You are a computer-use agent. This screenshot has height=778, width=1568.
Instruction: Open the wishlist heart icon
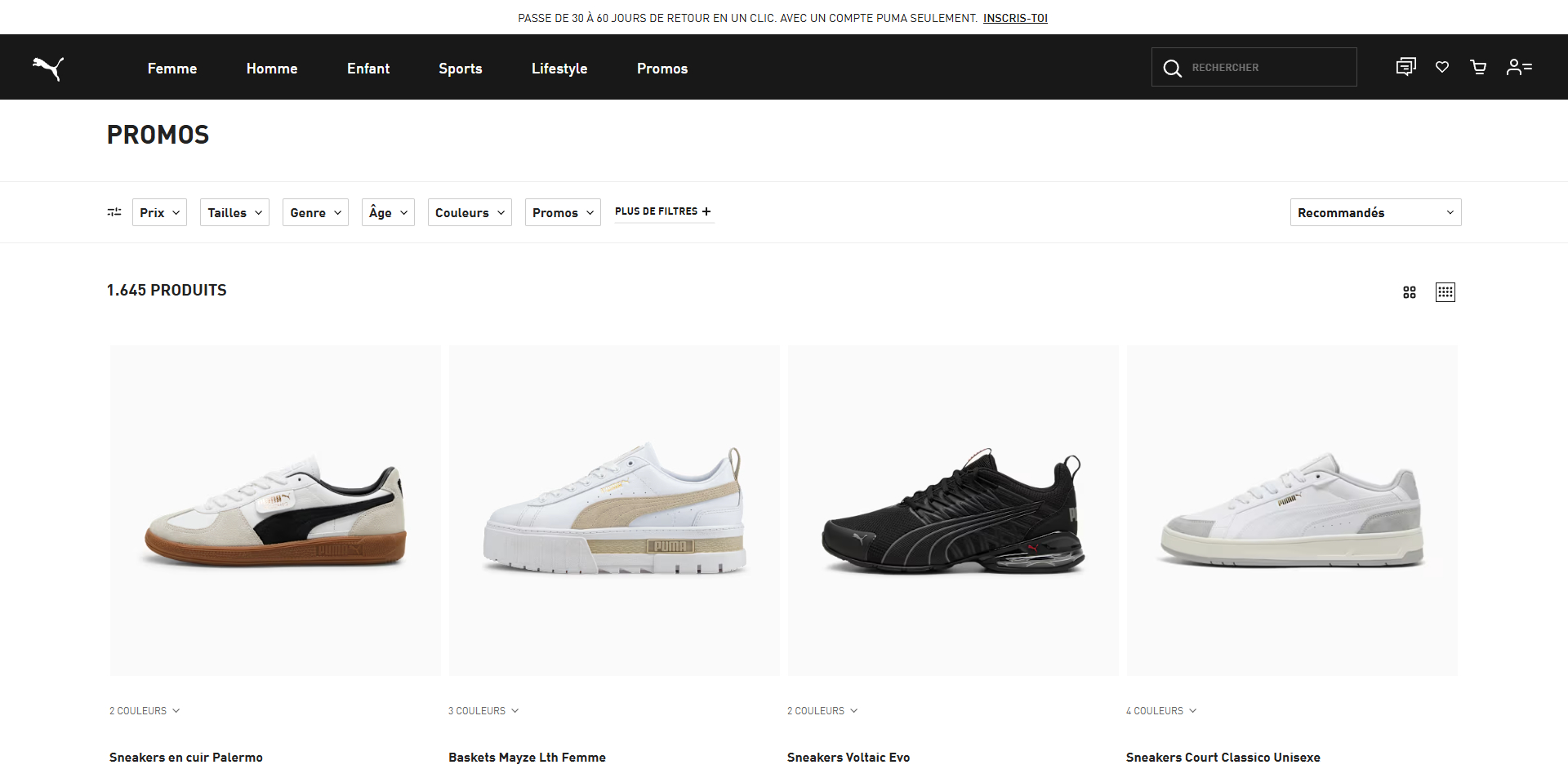(x=1442, y=67)
